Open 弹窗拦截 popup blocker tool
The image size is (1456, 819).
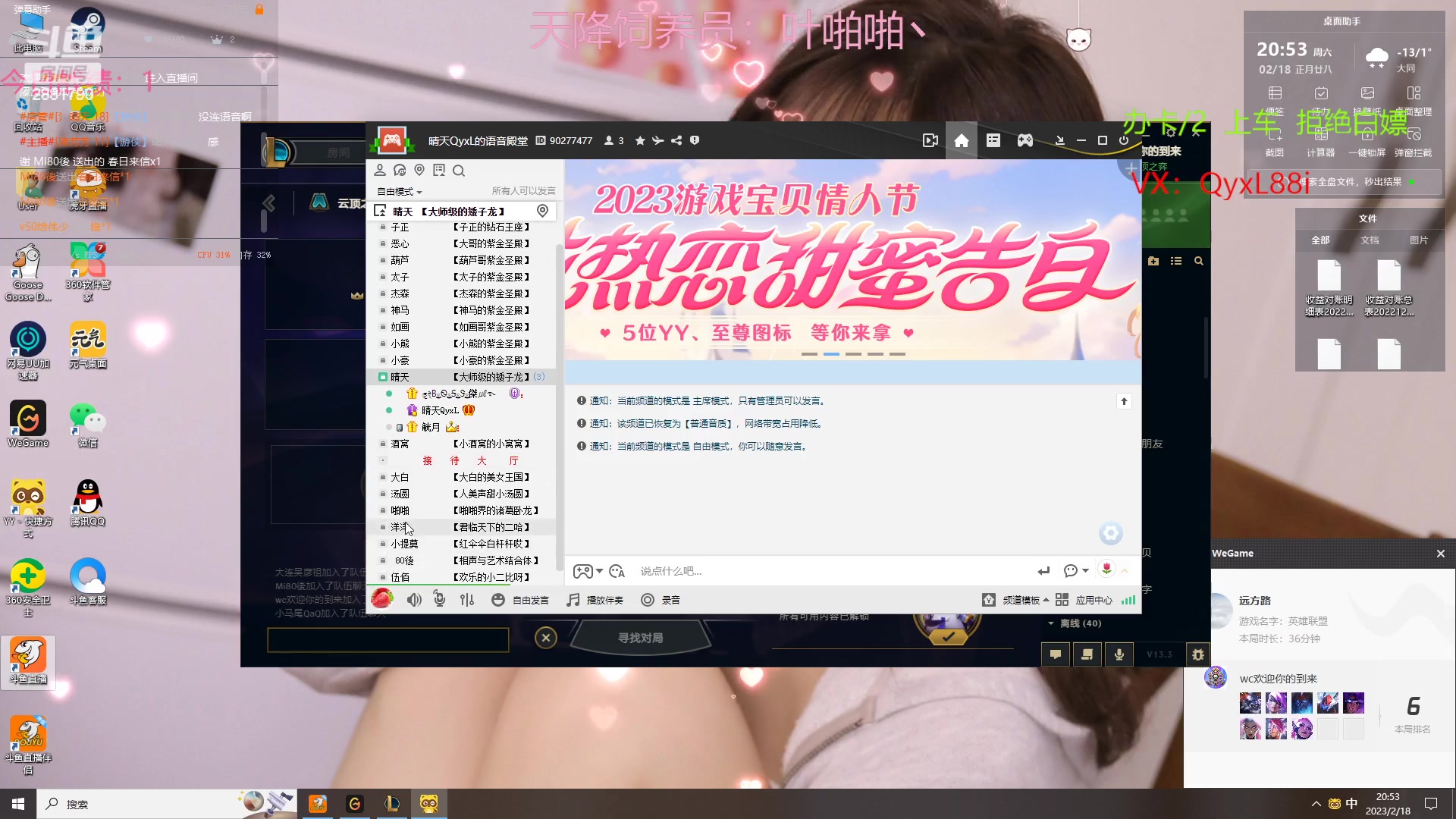[x=1414, y=142]
